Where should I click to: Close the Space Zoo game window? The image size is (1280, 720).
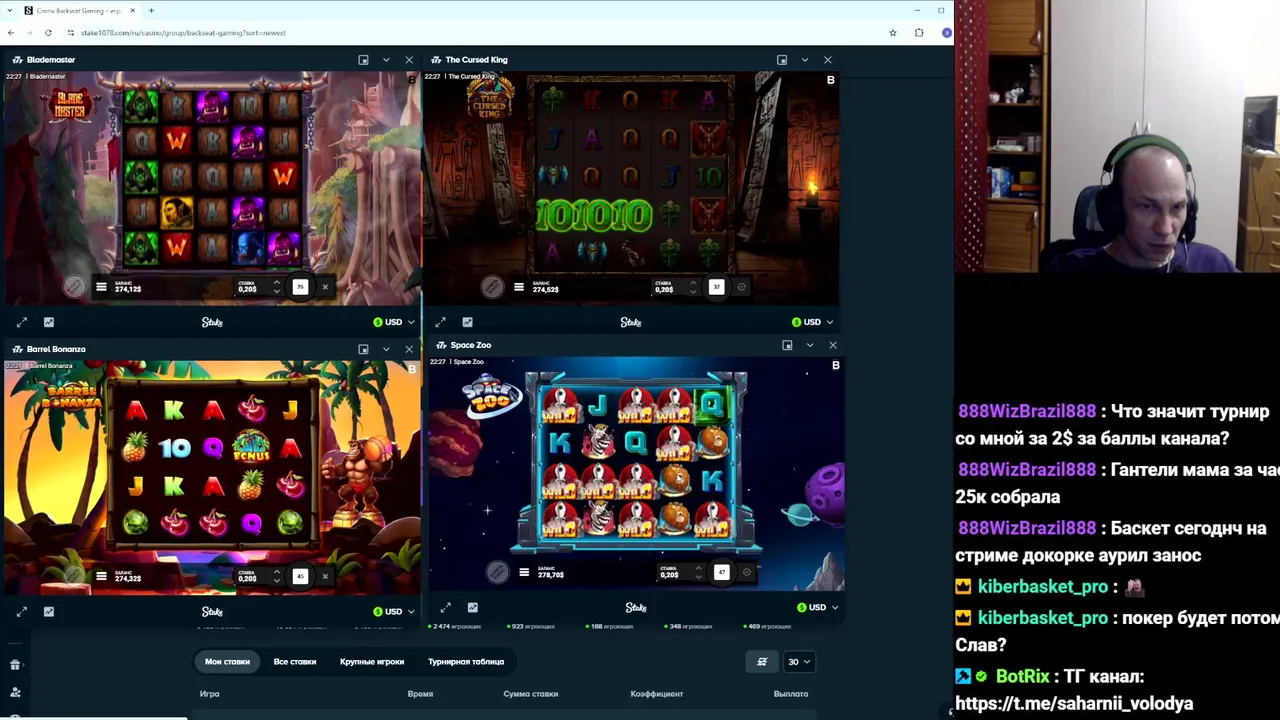[833, 345]
